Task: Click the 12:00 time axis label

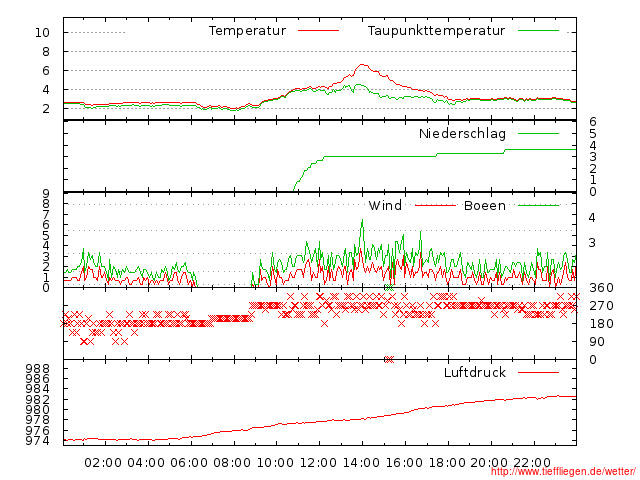Action: [318, 463]
